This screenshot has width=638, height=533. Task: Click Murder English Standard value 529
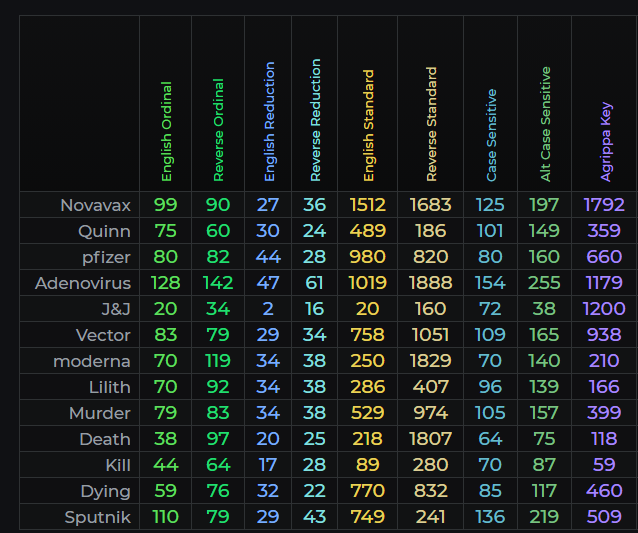tap(368, 413)
